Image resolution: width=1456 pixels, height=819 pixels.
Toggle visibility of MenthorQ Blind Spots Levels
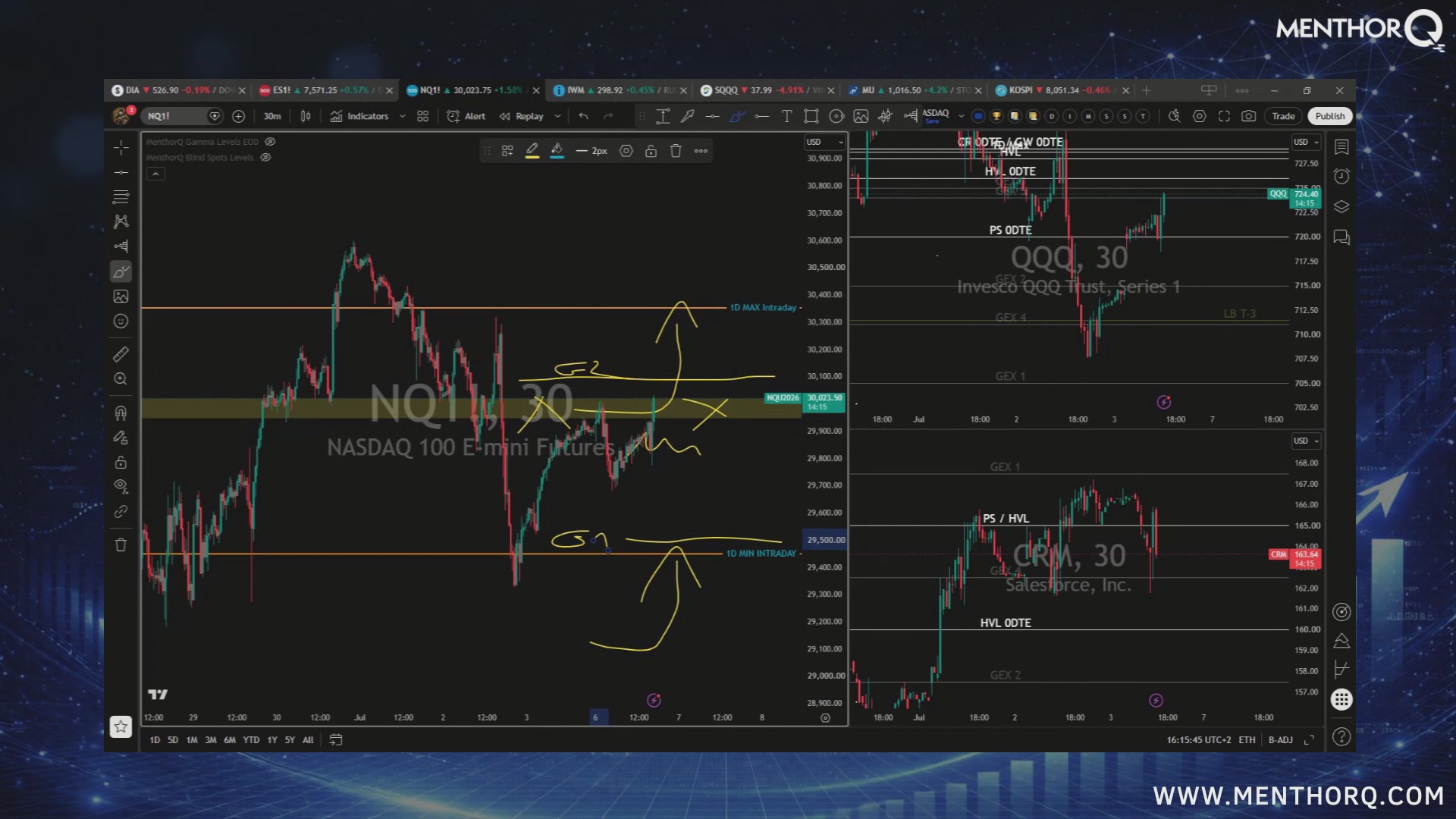point(265,158)
